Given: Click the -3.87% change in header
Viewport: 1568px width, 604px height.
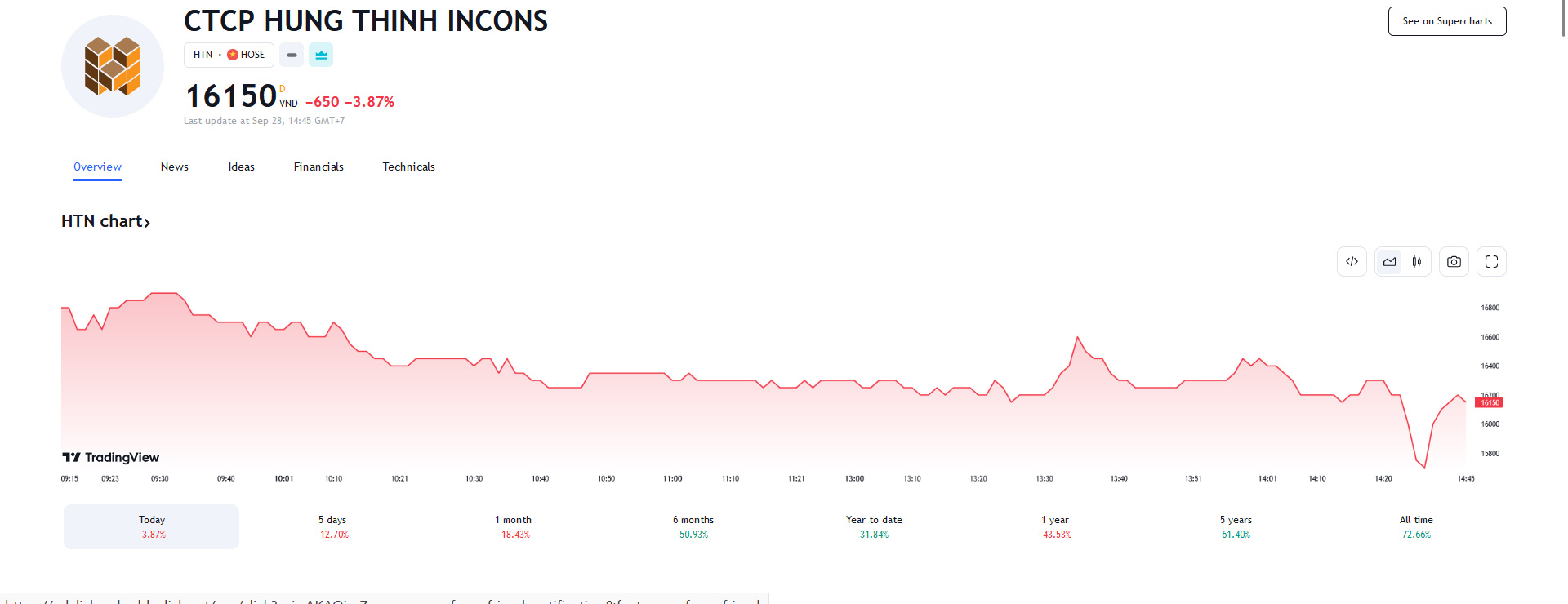Looking at the screenshot, I should pyautogui.click(x=369, y=102).
